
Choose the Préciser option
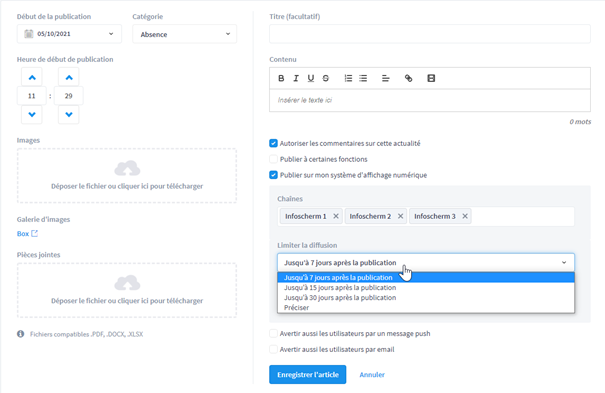pos(426,307)
